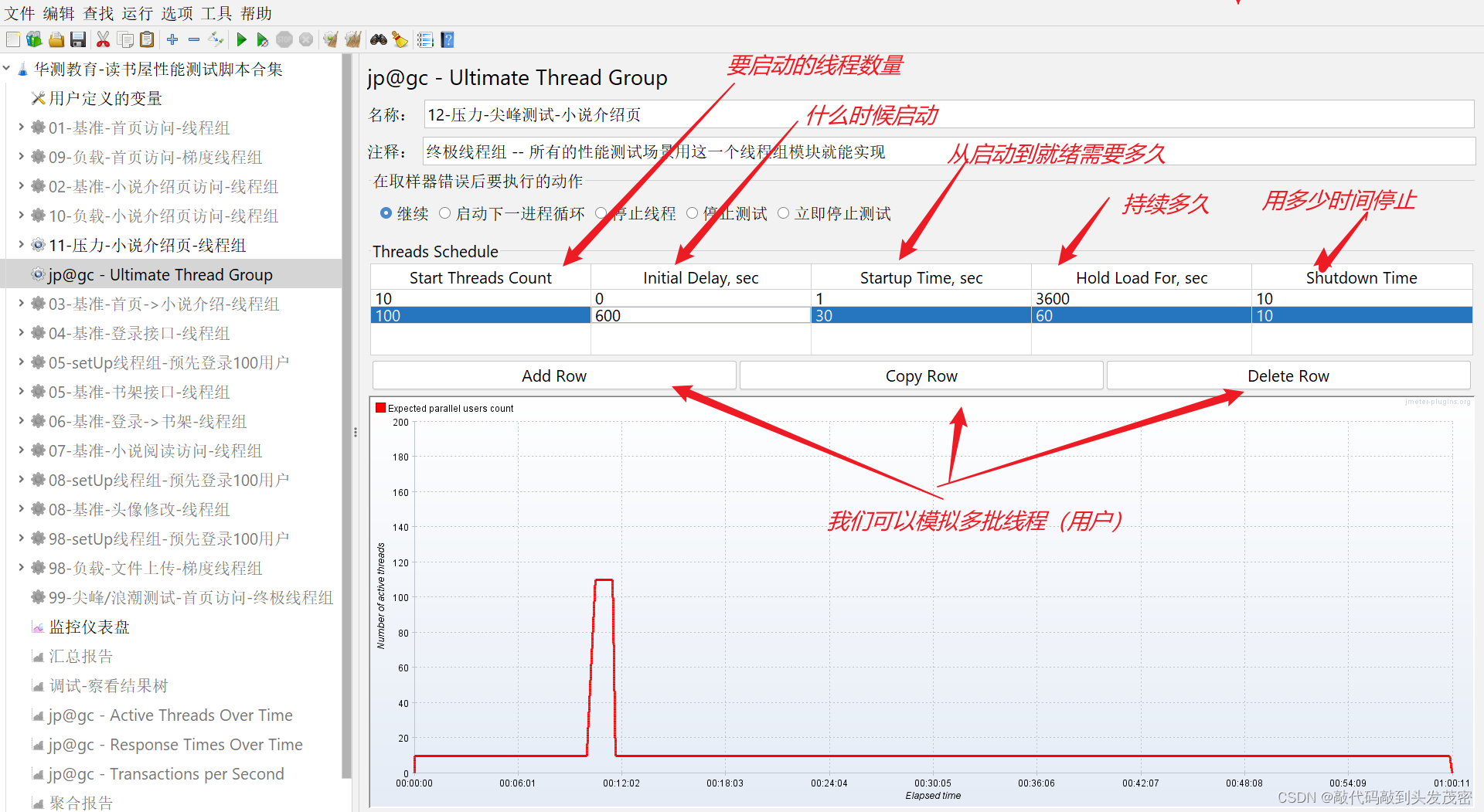This screenshot has height=812, width=1484.
Task: Open the 帮助 menu
Action: [x=256, y=13]
